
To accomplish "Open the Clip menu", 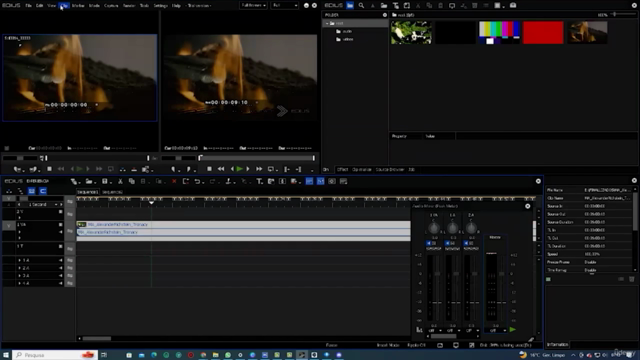I will 64,6.
